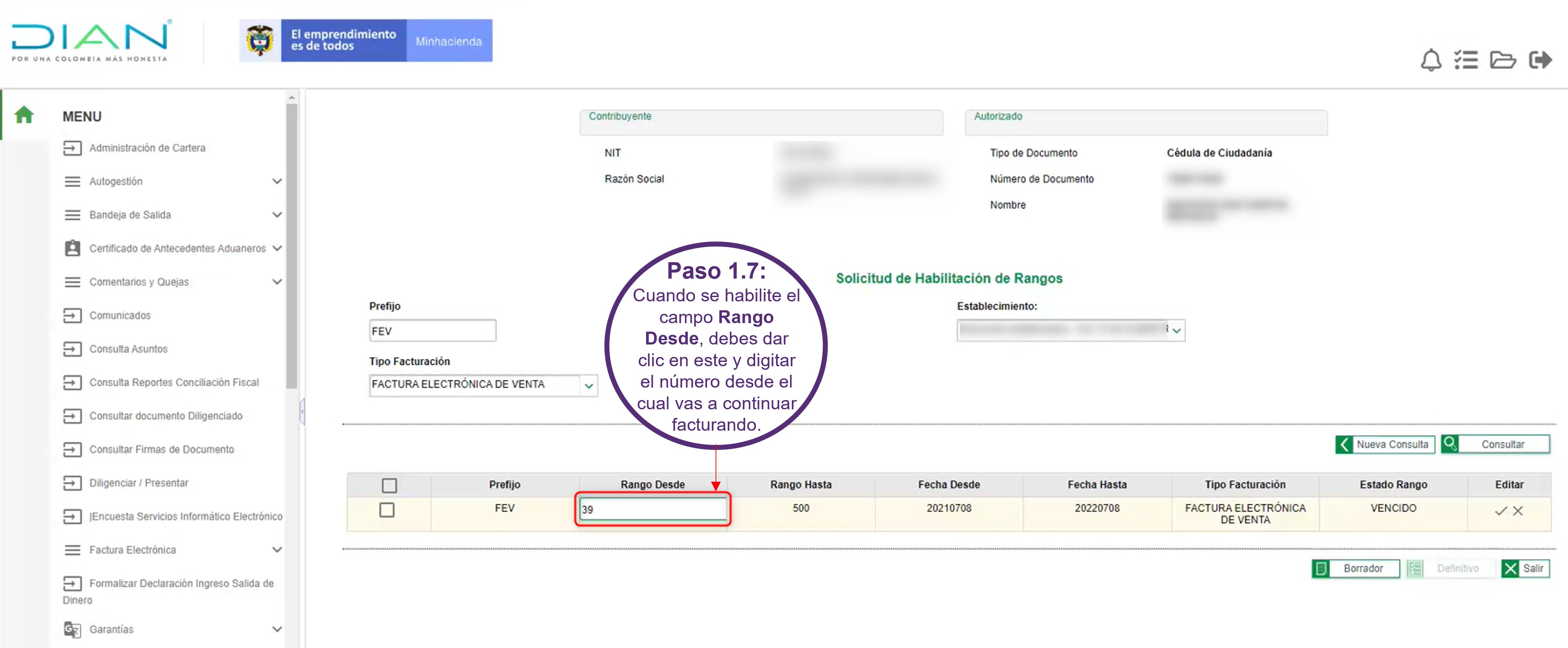
Task: Click the Garantías translate icon
Action: click(72, 629)
